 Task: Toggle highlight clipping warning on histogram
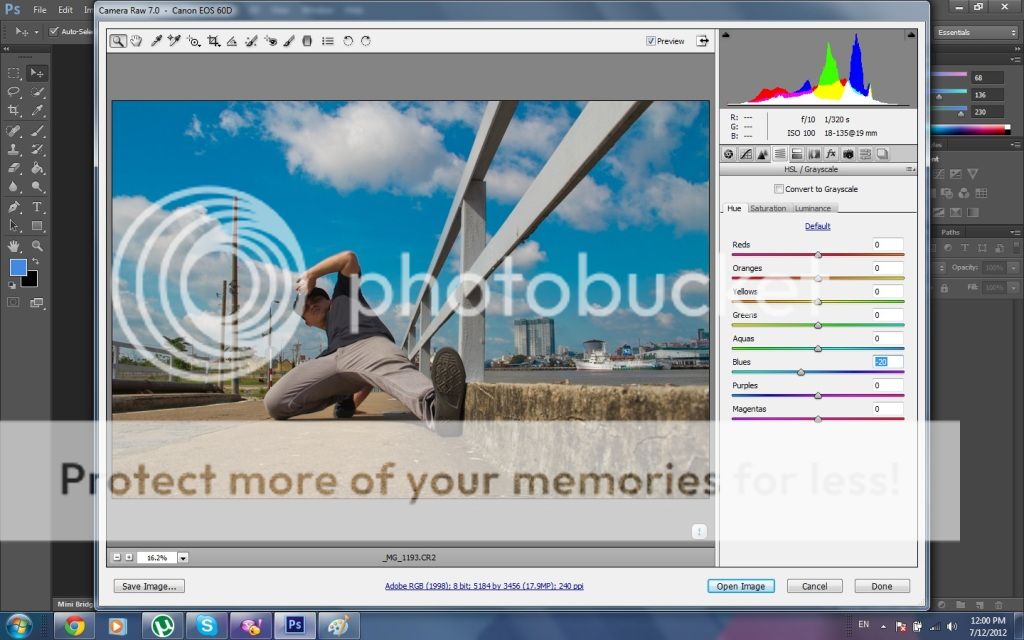coord(911,35)
